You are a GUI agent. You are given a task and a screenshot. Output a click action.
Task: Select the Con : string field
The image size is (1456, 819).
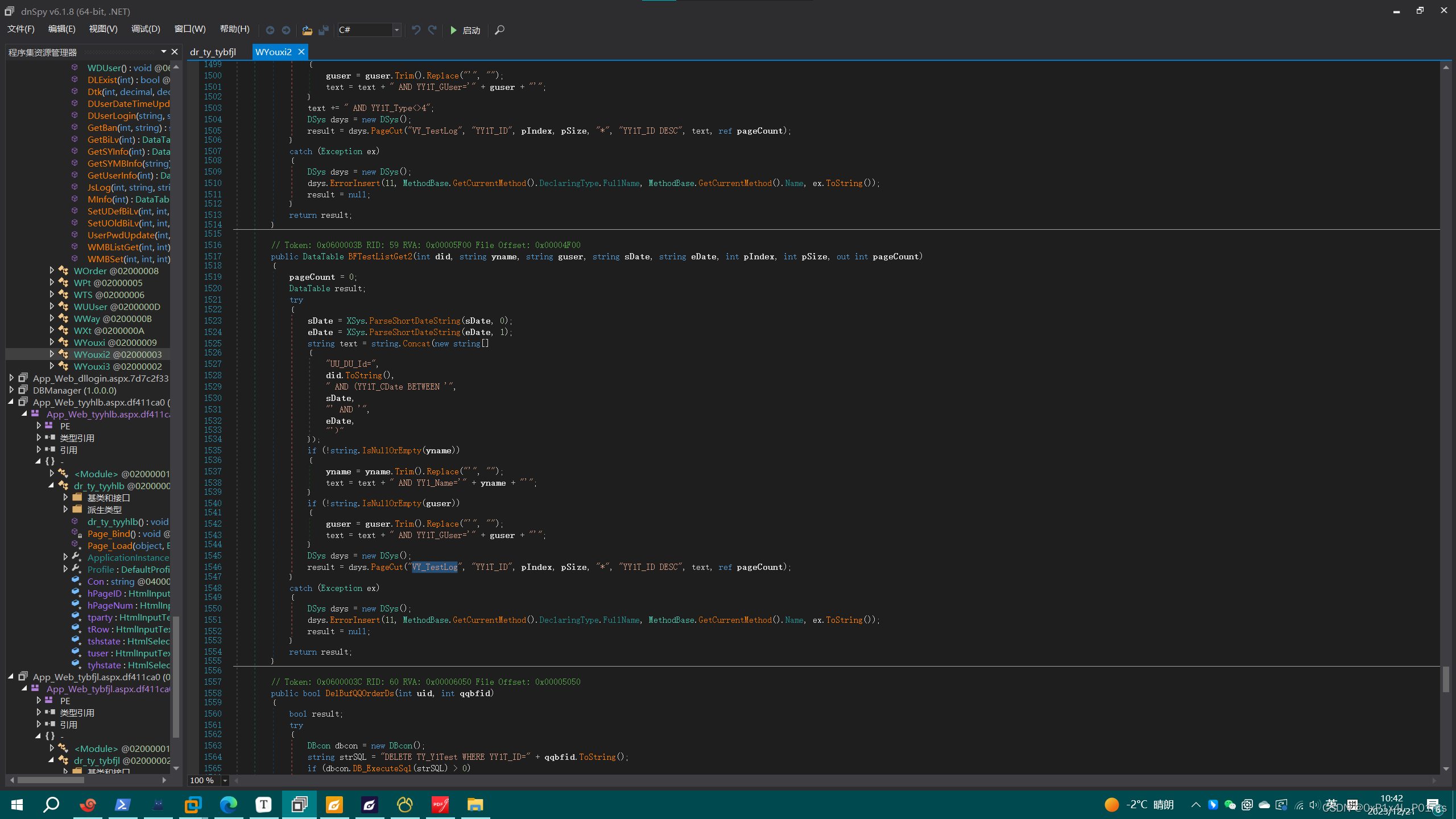[x=129, y=581]
